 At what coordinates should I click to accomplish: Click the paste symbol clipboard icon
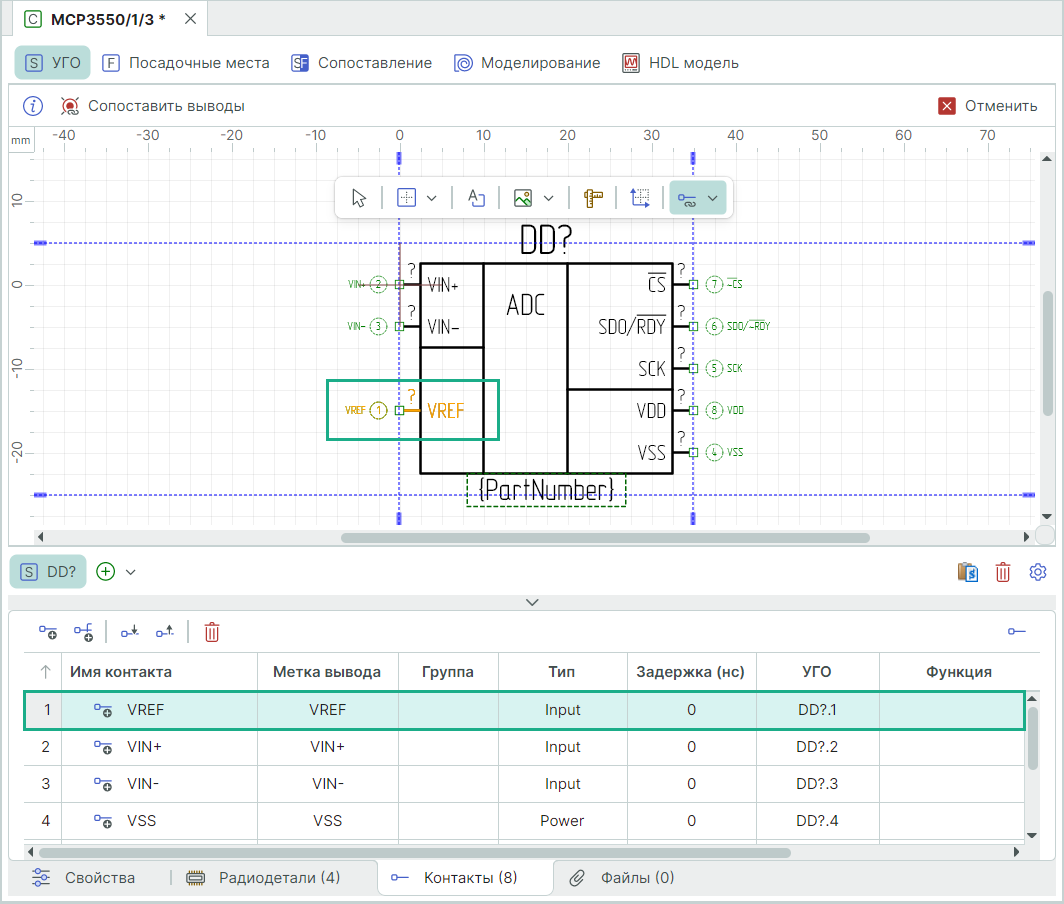pos(967,572)
